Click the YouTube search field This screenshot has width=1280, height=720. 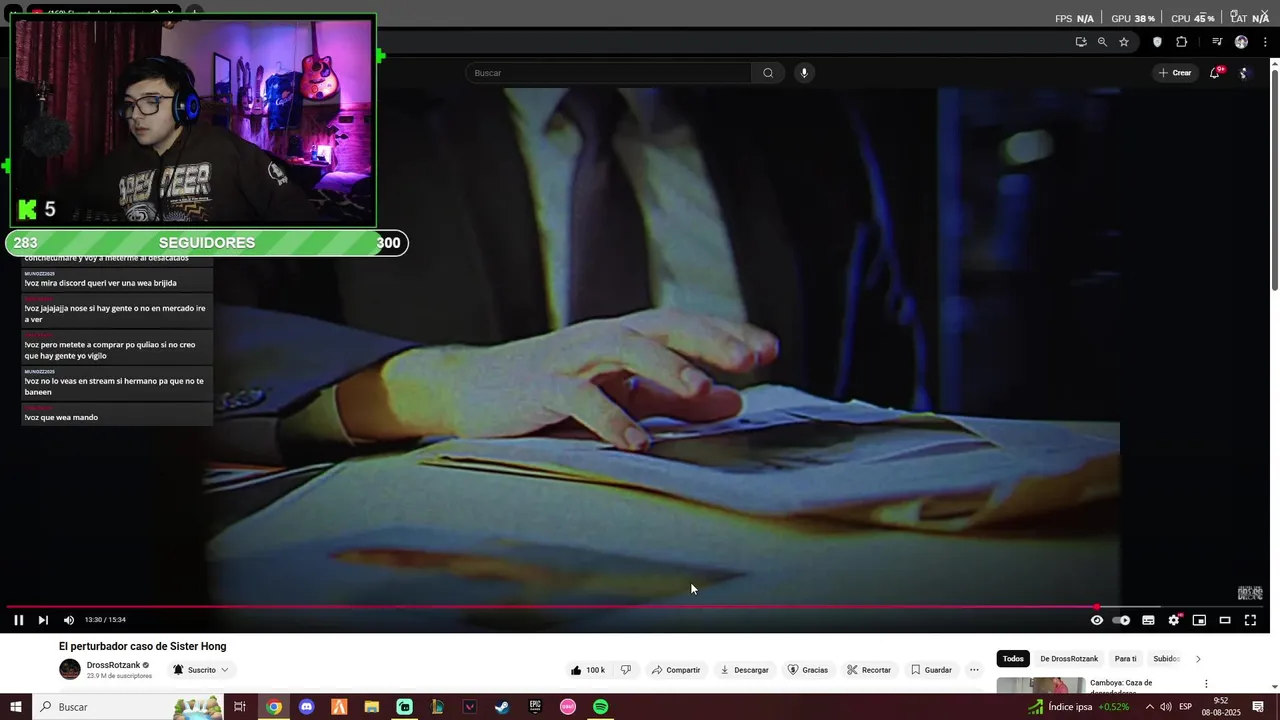tap(608, 73)
